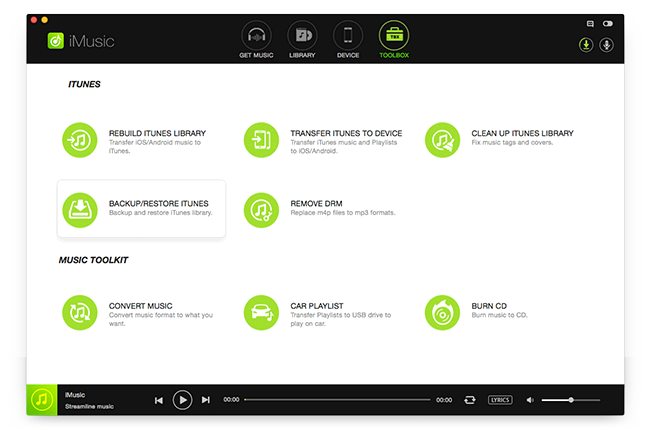Click the microphone record icon
Viewport: 650px width, 430px height.
pos(606,45)
